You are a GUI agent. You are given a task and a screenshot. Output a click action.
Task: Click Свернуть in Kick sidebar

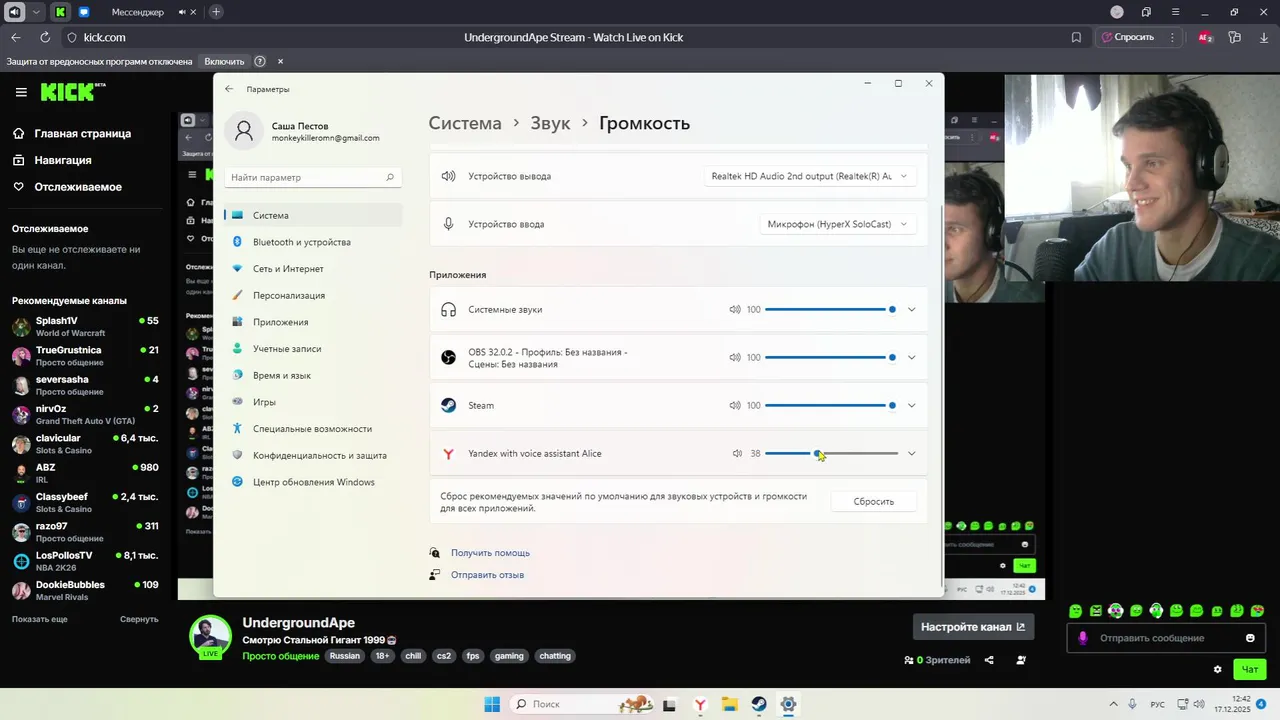(139, 619)
